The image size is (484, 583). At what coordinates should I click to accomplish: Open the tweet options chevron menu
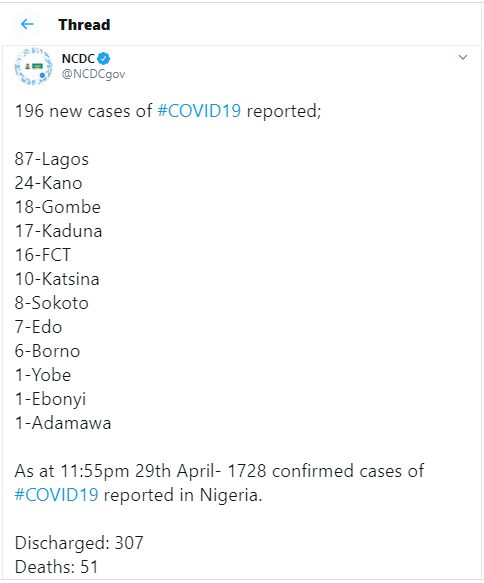(462, 57)
